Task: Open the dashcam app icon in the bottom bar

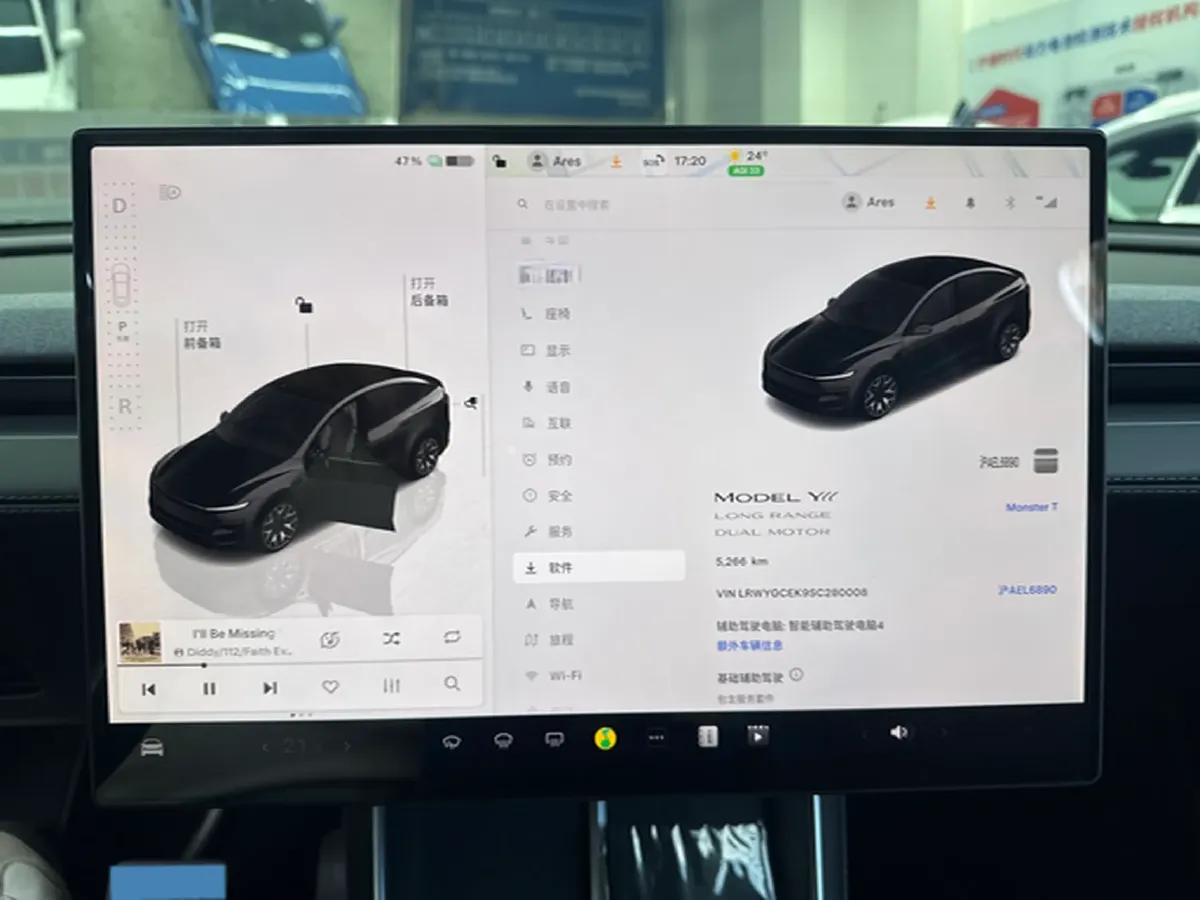Action: 708,737
